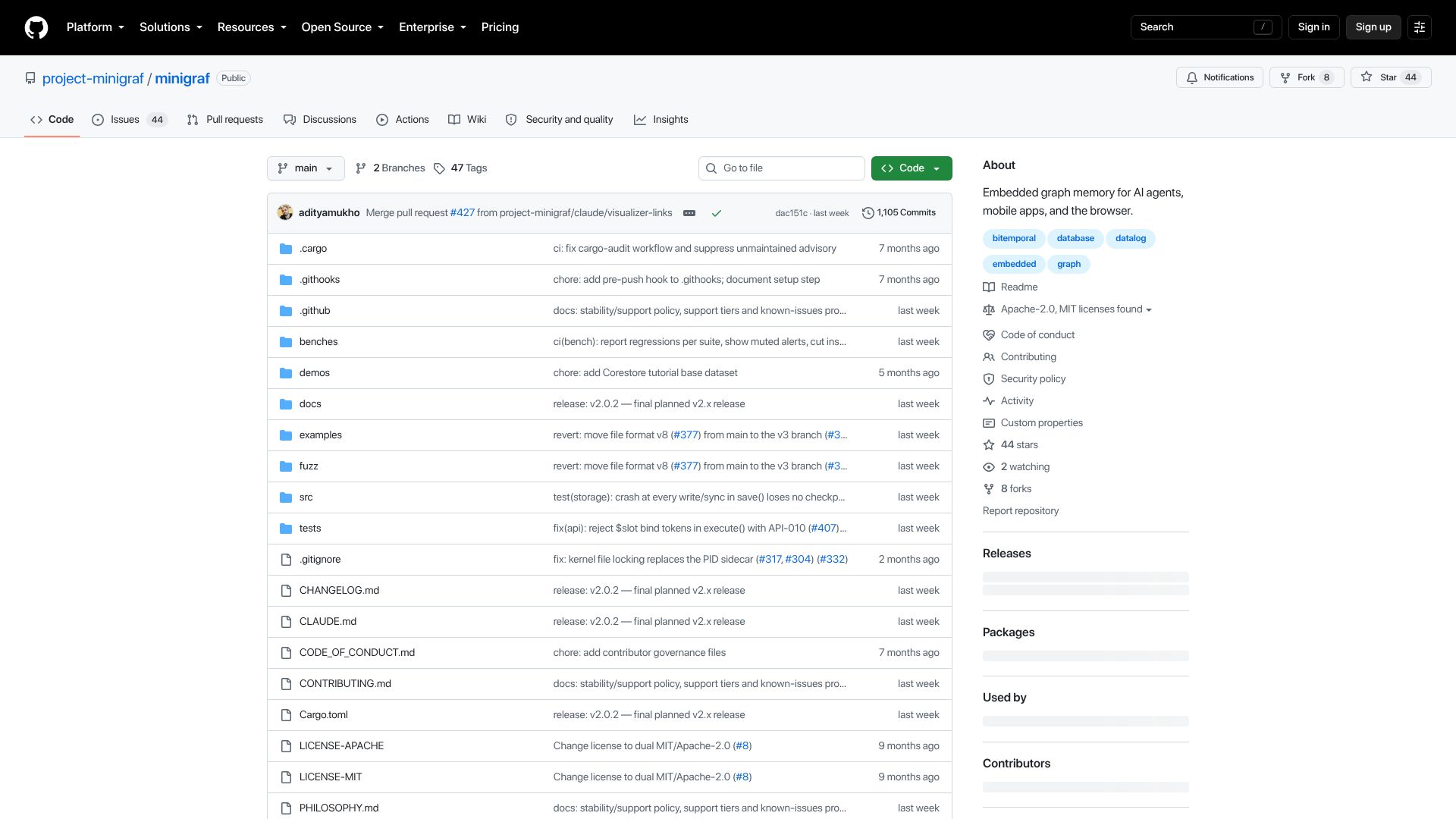Click the Search box in header

pyautogui.click(x=1206, y=27)
